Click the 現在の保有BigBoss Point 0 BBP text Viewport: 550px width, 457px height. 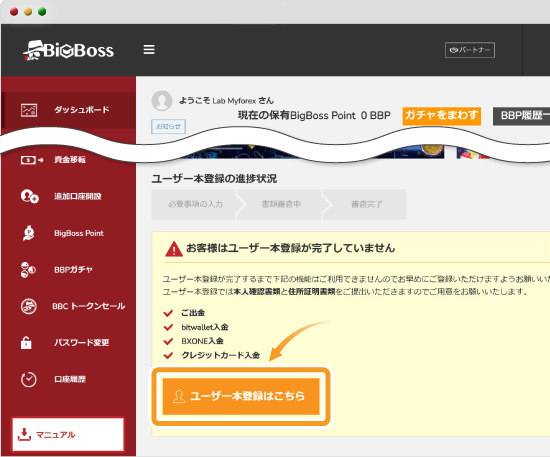314,115
